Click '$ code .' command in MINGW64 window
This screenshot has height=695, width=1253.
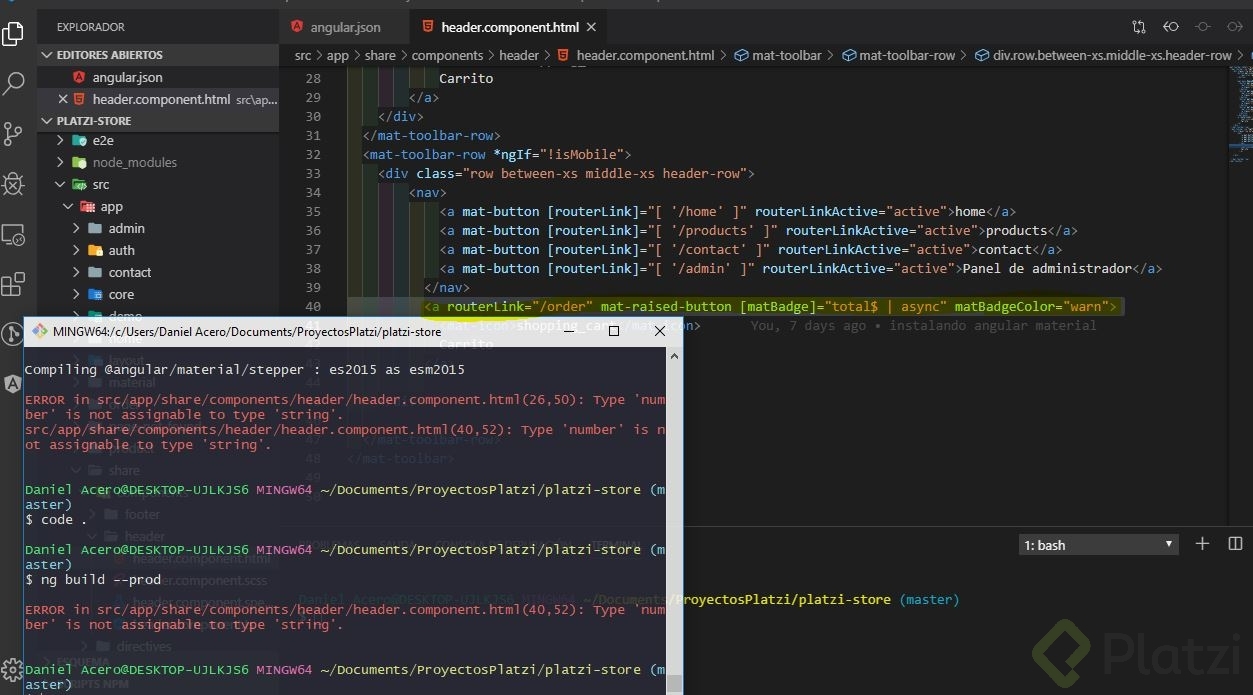[x=56, y=520]
